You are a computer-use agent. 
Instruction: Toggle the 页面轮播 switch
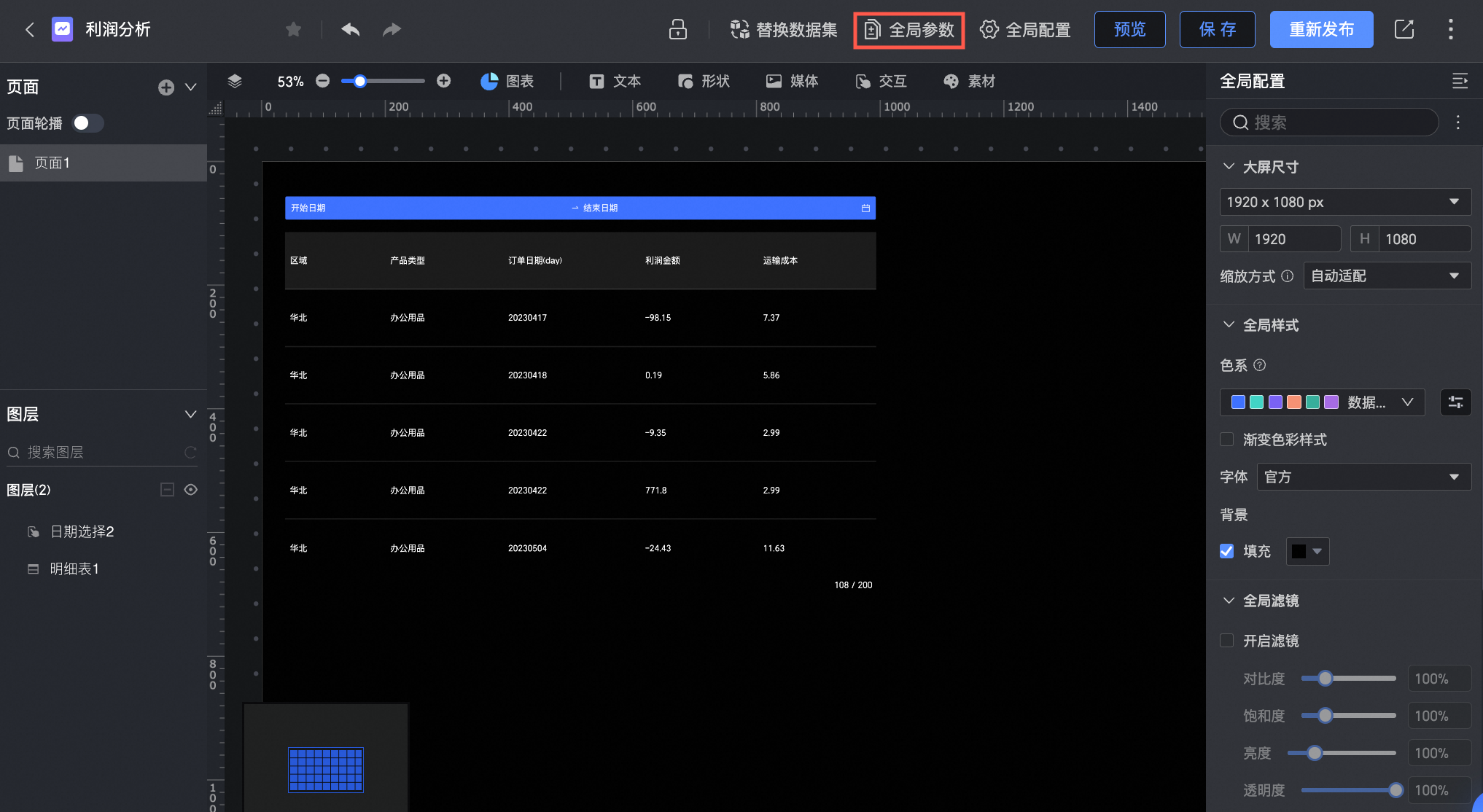click(x=88, y=123)
